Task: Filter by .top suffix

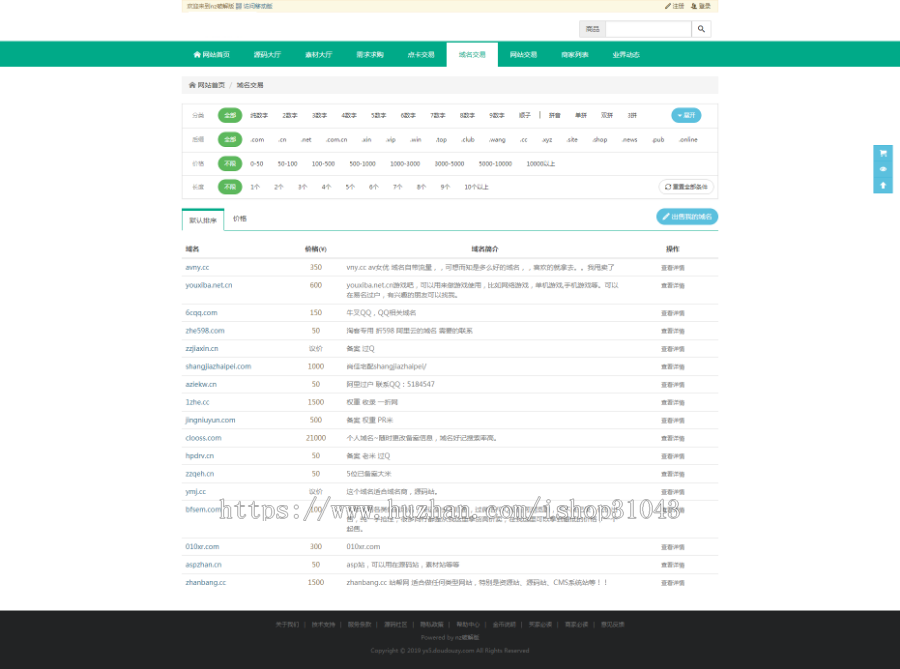Action: (441, 139)
